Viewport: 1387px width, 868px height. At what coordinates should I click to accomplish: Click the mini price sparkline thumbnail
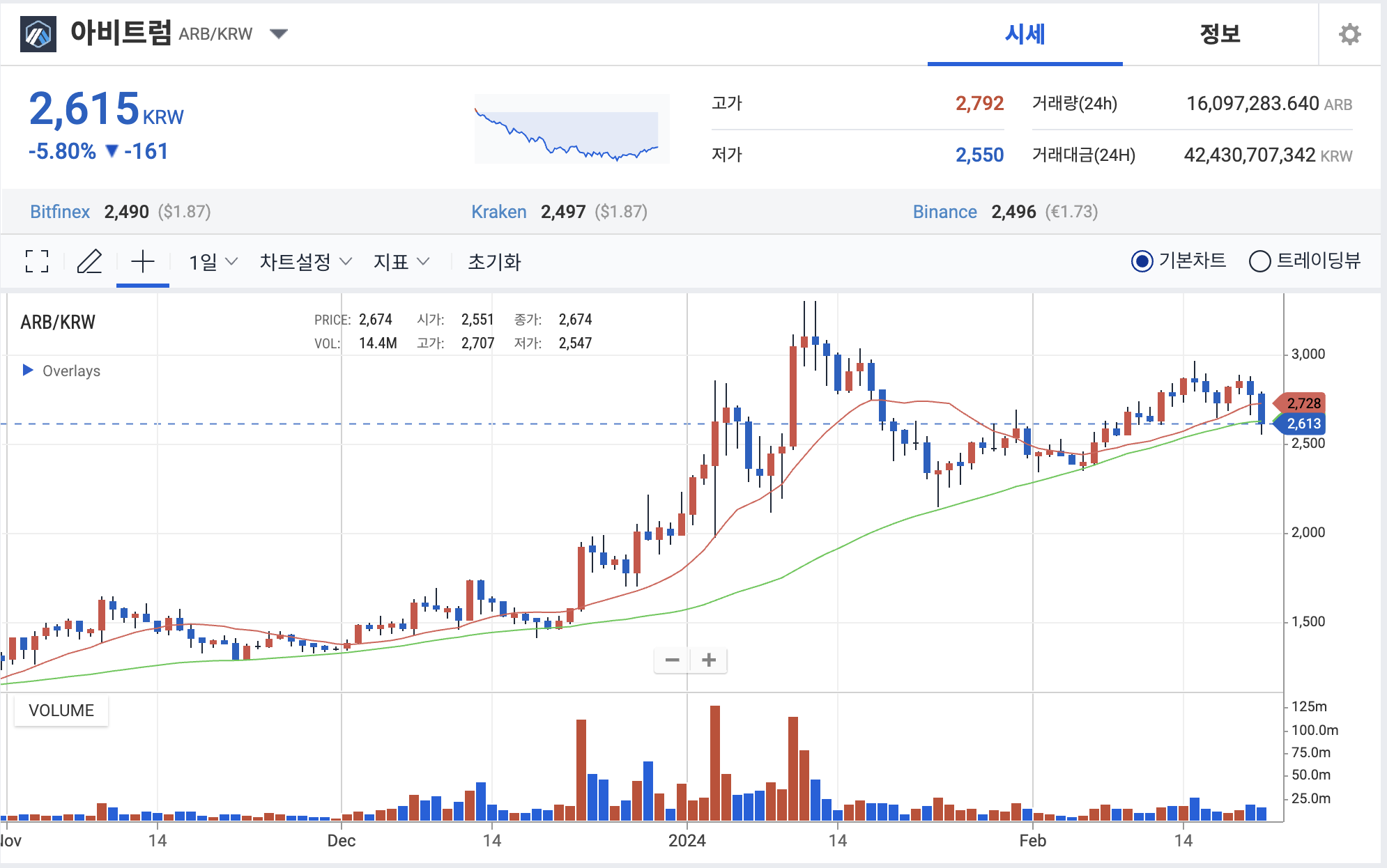pyautogui.click(x=572, y=129)
